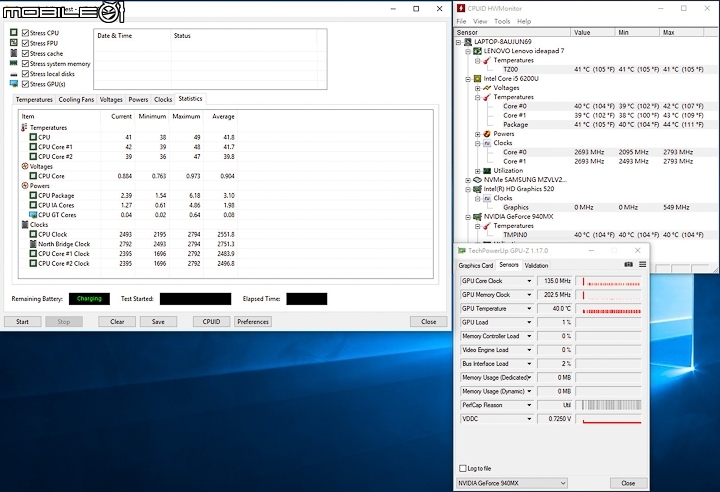Screen dimensions: 720x492
Task: Expand the NVMe SAMSUNG tree node
Action: [468, 180]
